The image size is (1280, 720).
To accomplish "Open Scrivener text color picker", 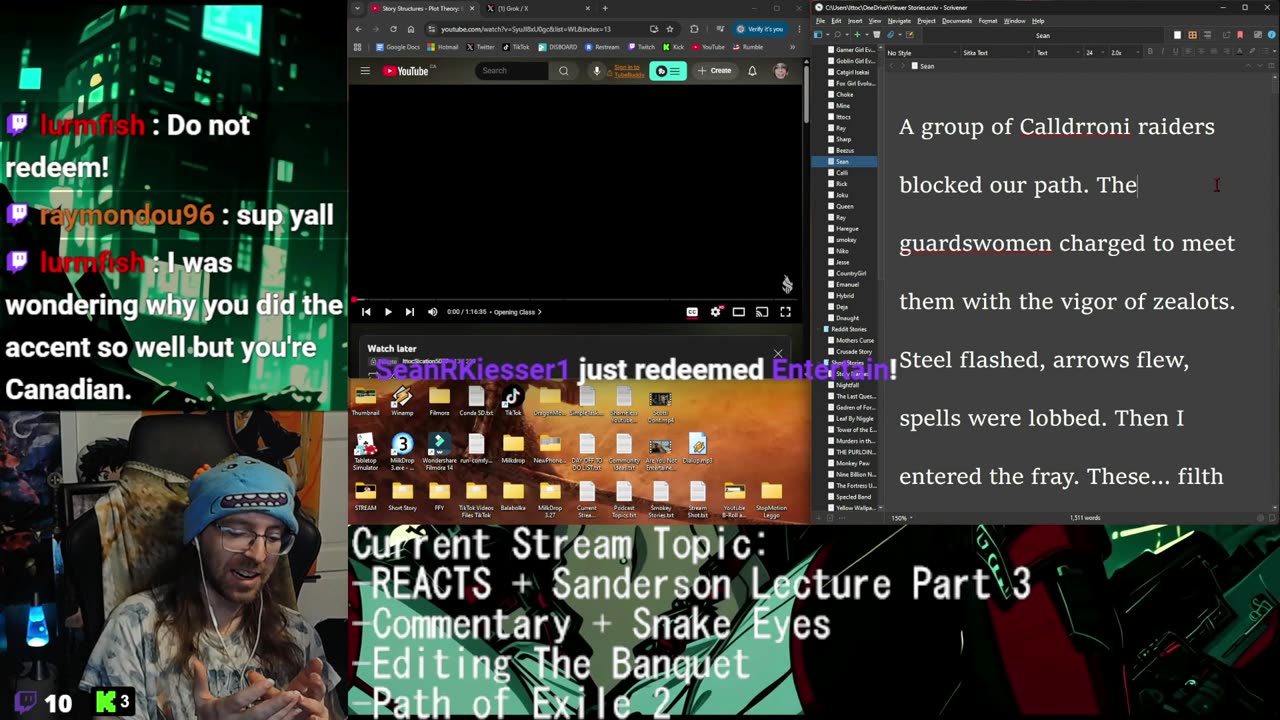I will 1239,52.
